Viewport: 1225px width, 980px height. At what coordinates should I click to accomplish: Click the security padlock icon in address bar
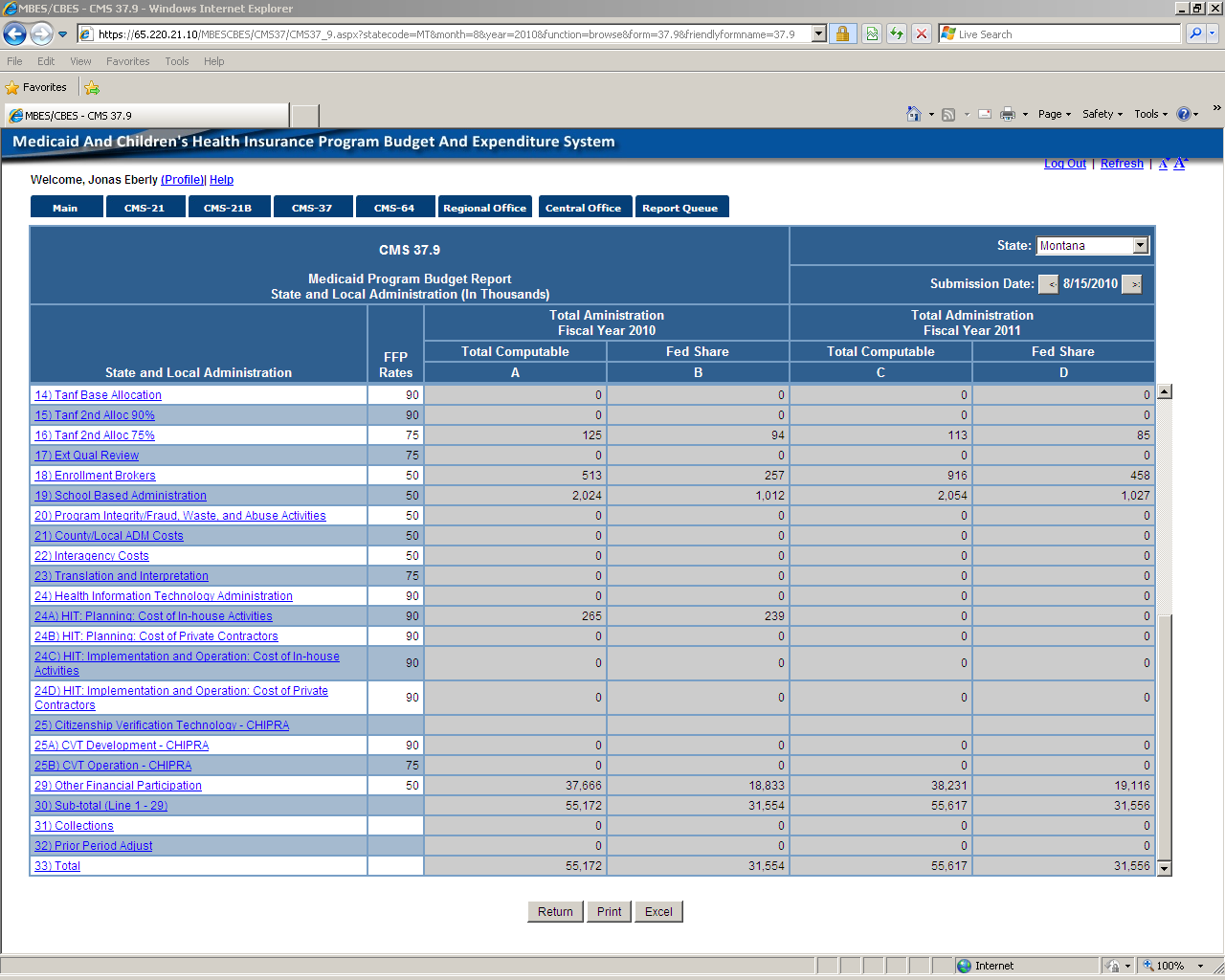[842, 34]
